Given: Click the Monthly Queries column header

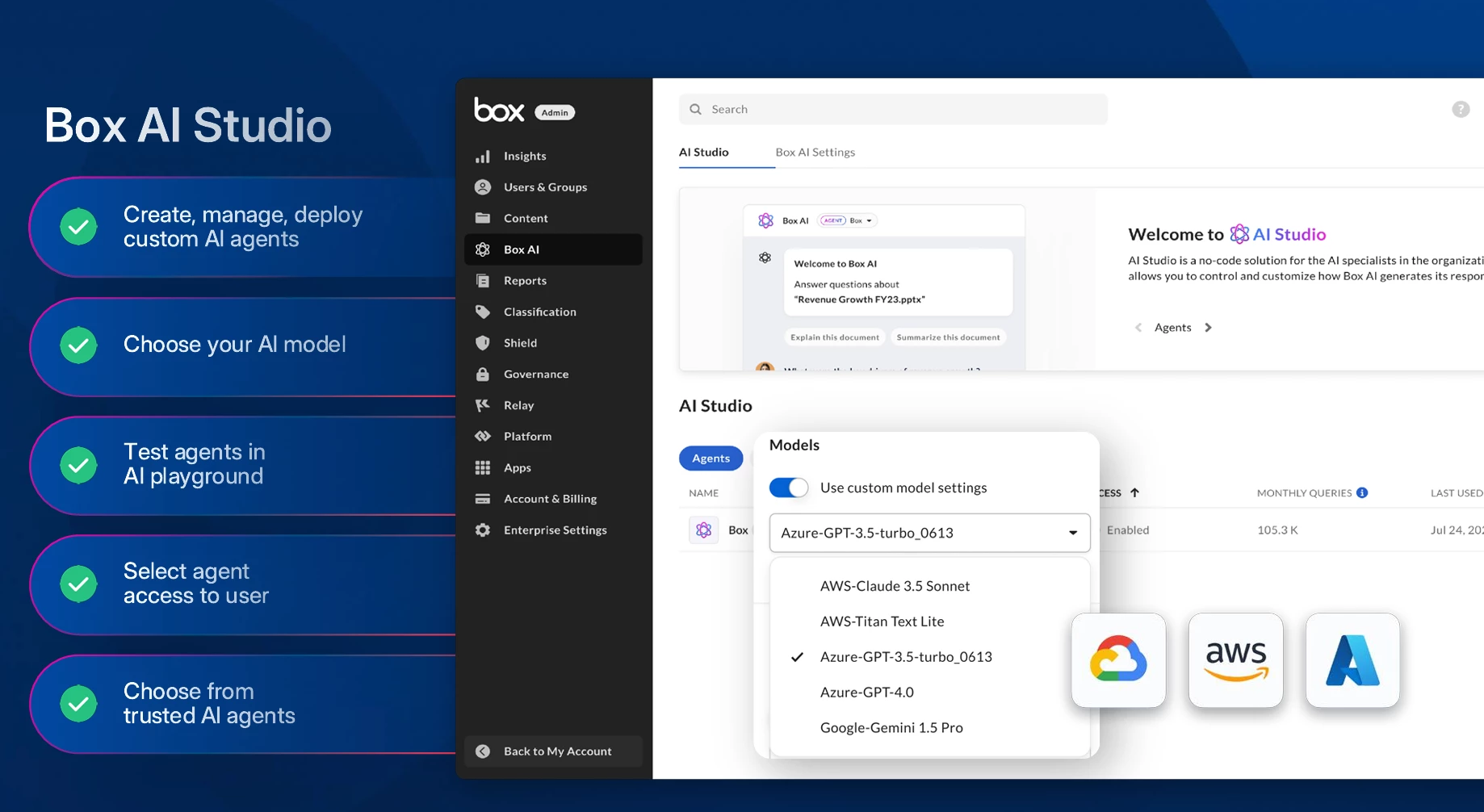Looking at the screenshot, I should click(x=1304, y=493).
